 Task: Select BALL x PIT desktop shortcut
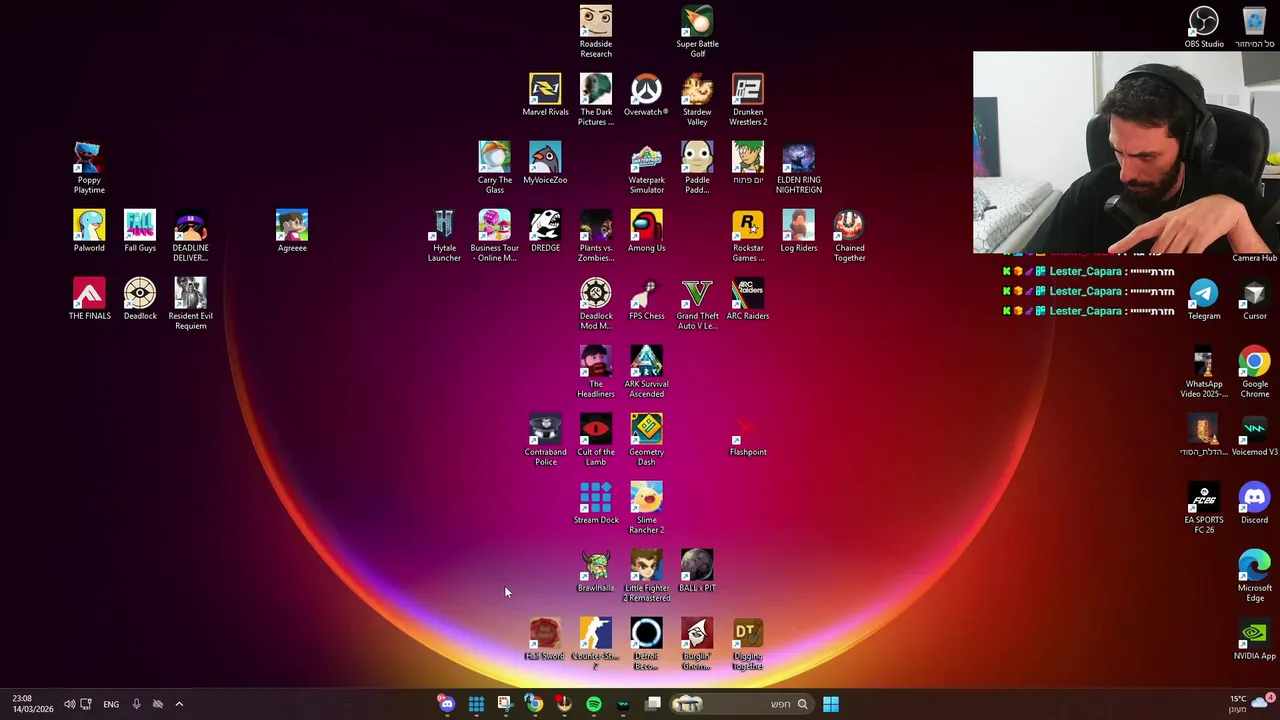[697, 571]
